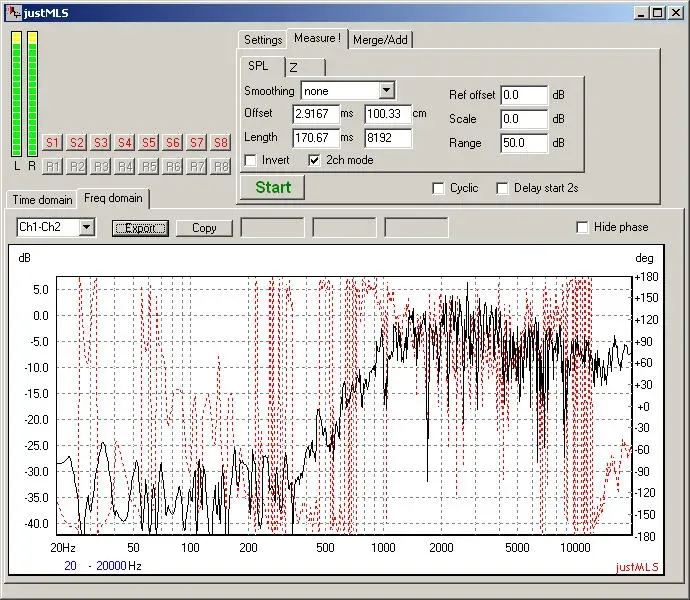Image resolution: width=690 pixels, height=600 pixels.
Task: Click the R8 recall slot button
Action: [220, 166]
